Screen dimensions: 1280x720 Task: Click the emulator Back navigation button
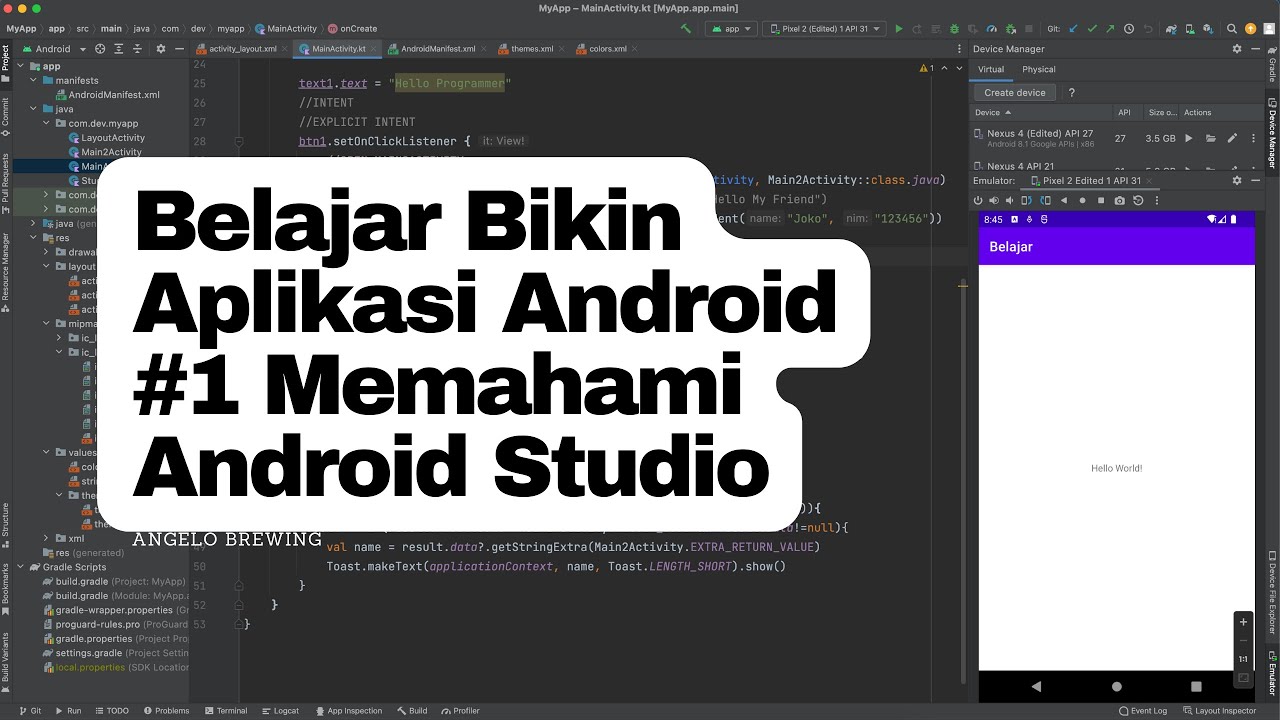click(1036, 686)
